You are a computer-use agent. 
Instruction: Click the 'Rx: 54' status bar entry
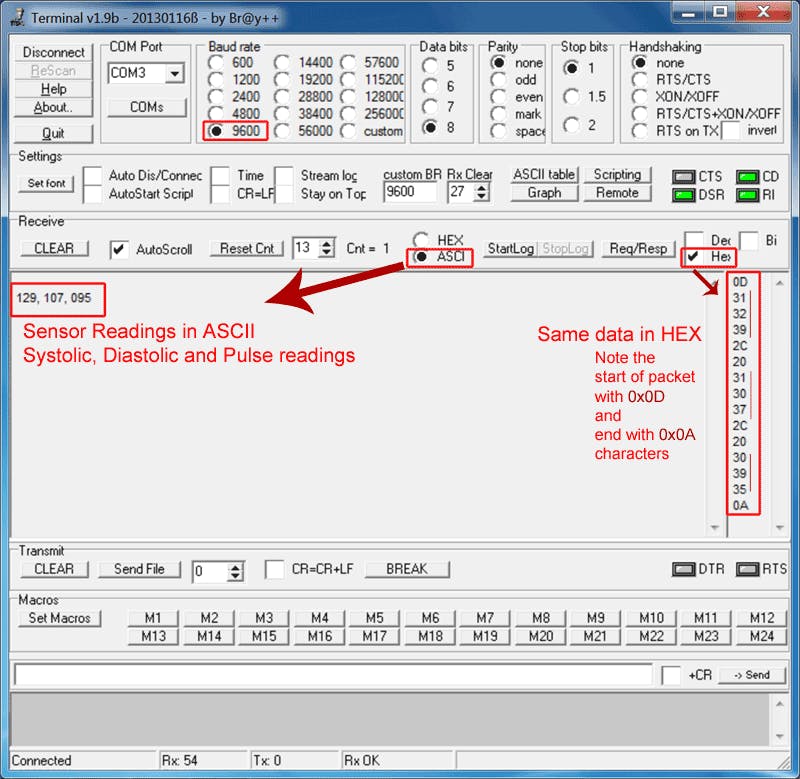tap(180, 760)
